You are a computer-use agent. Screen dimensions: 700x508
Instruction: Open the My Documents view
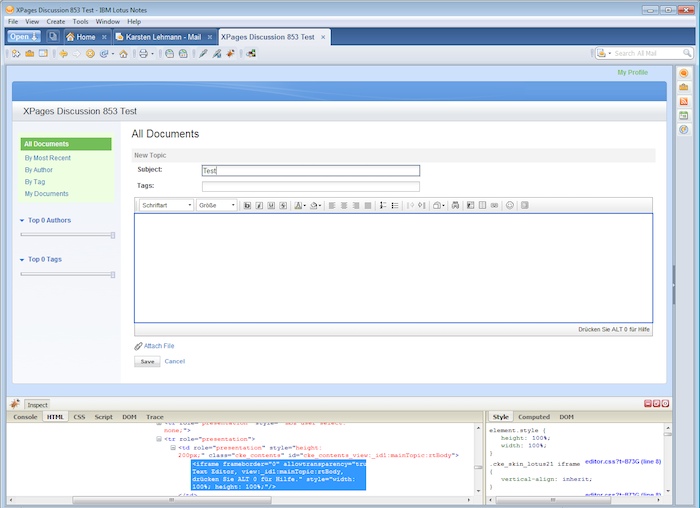tap(47, 194)
